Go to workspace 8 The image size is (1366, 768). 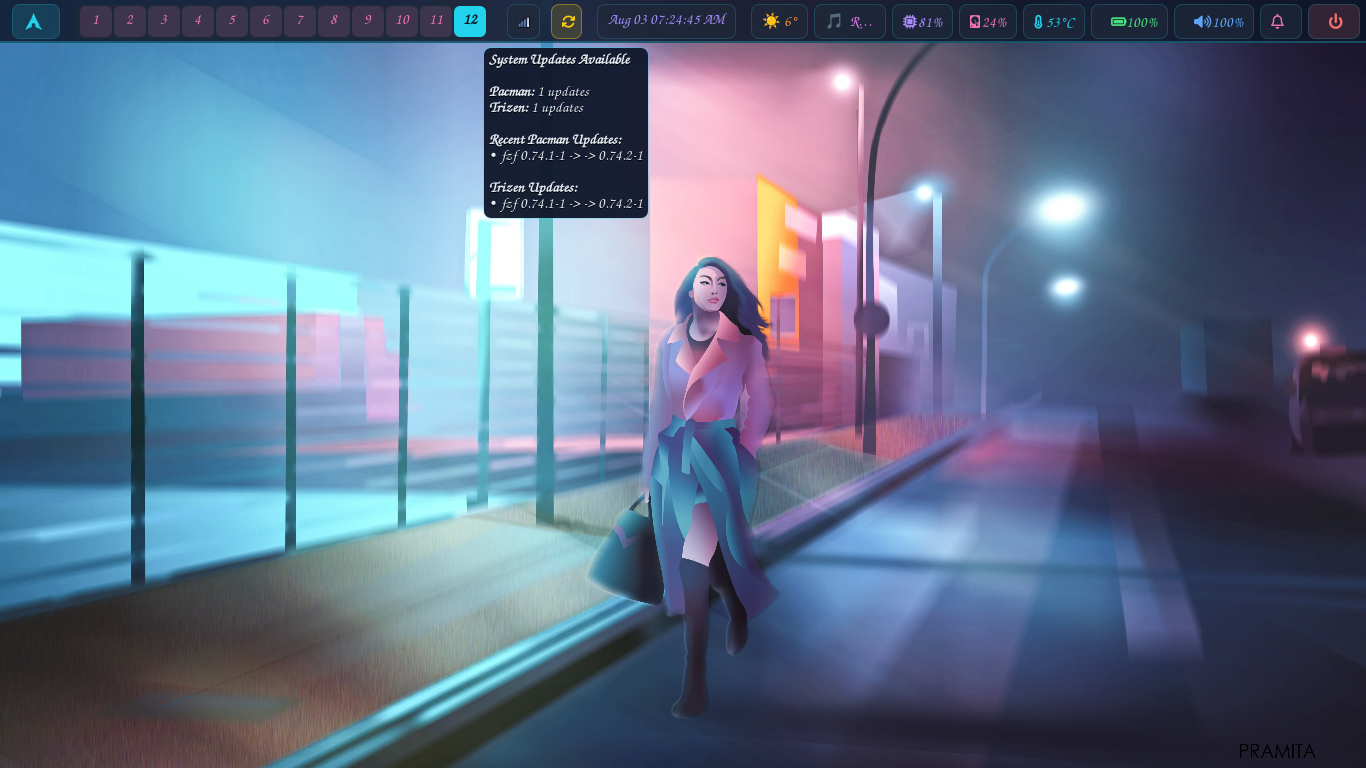(x=334, y=21)
